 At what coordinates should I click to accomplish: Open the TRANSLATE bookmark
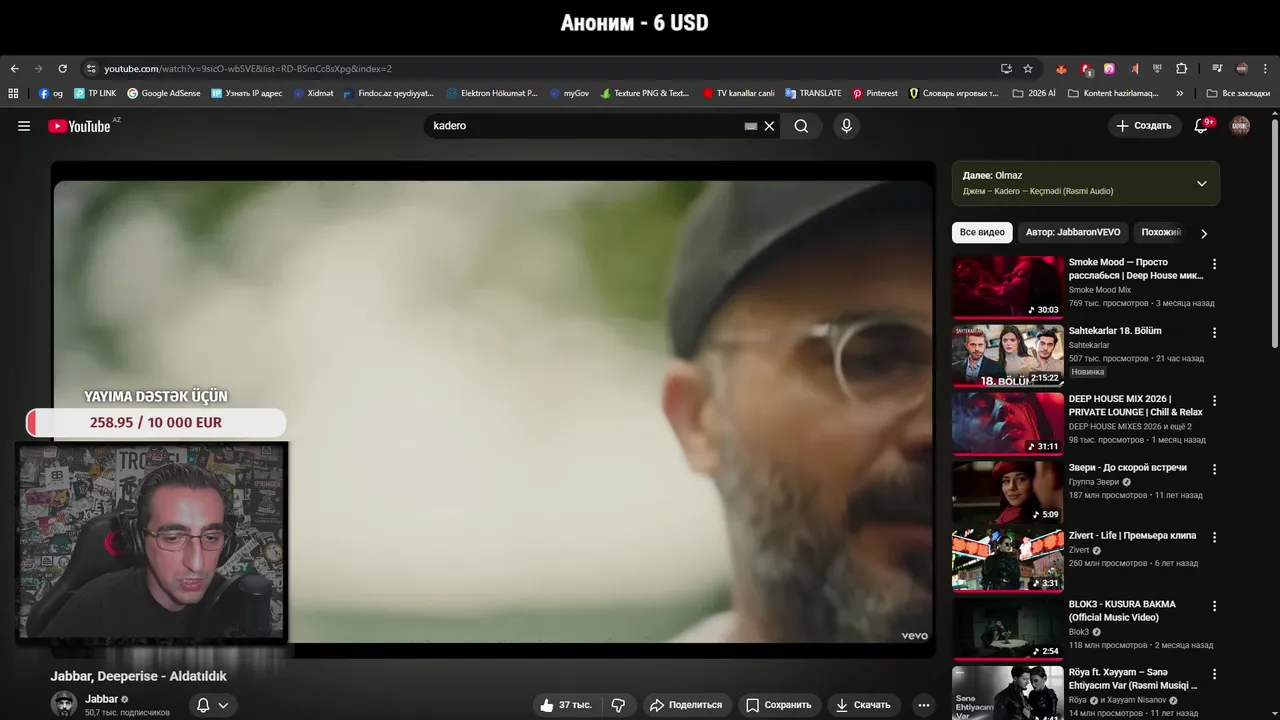pyautogui.click(x=813, y=93)
